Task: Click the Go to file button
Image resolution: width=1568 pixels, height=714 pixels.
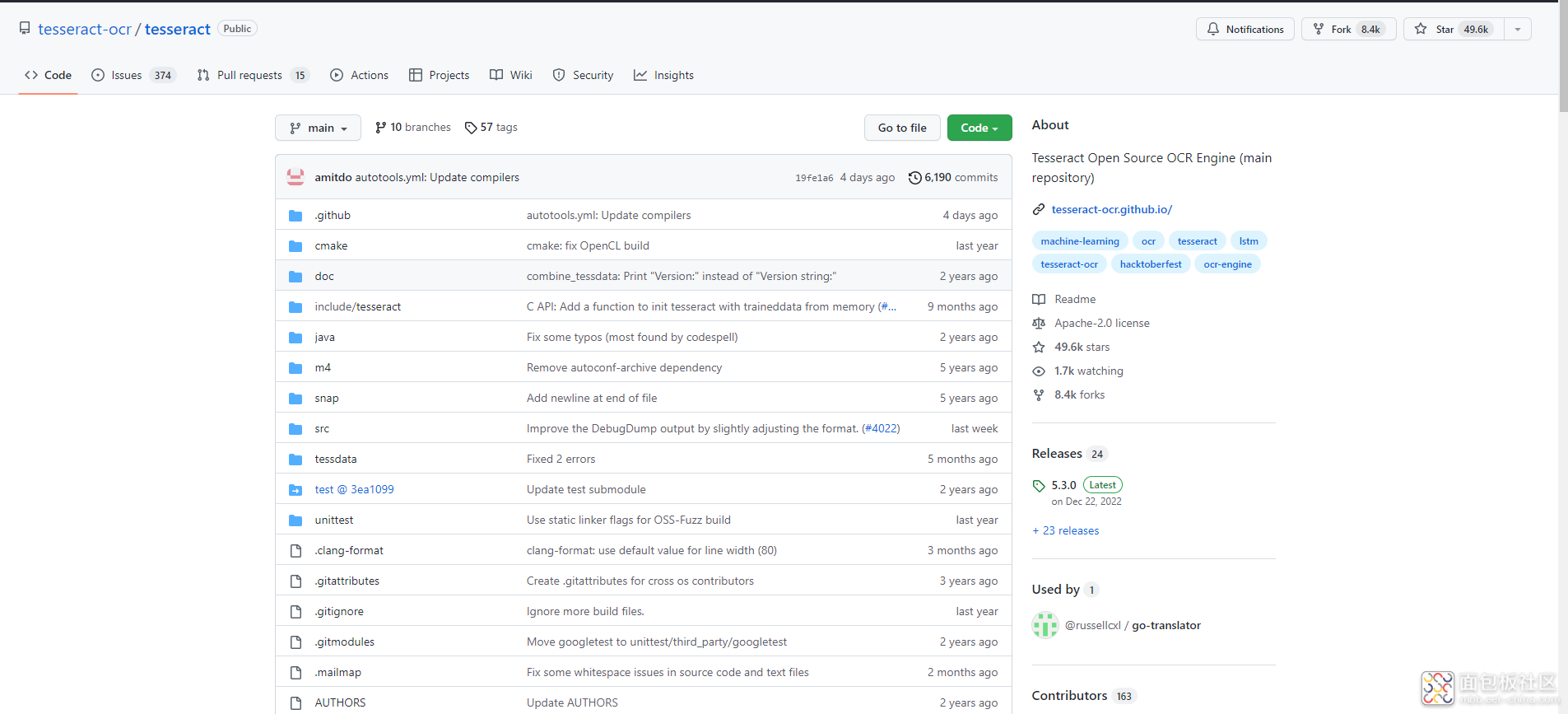Action: pos(902,128)
